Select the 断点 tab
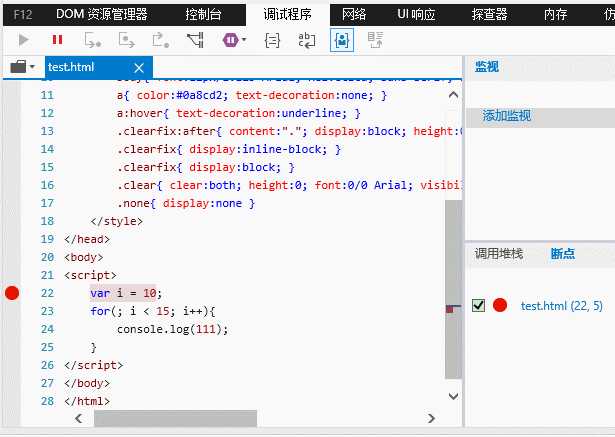 click(563, 254)
